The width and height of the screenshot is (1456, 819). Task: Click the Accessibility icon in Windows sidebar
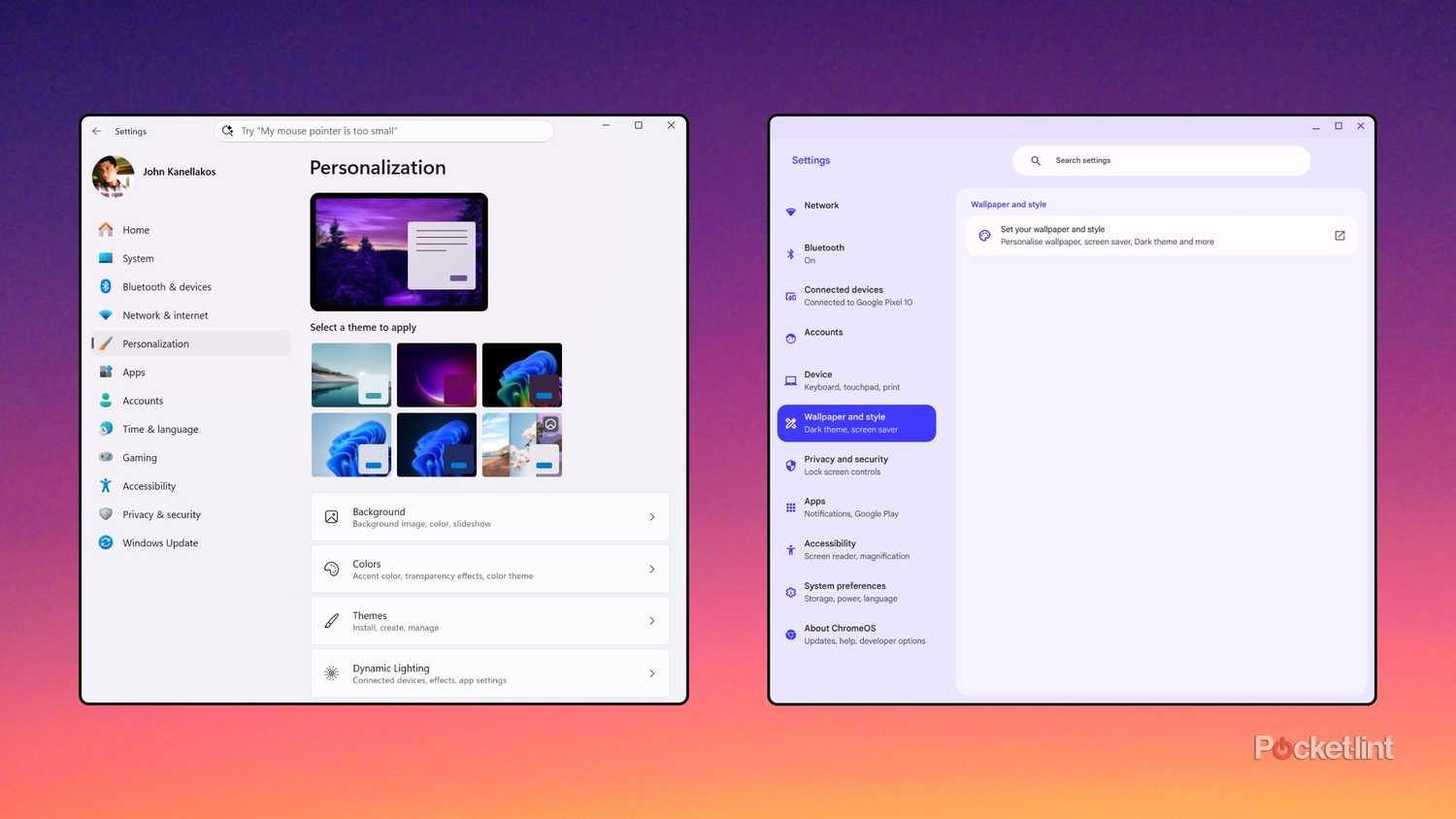[106, 485]
